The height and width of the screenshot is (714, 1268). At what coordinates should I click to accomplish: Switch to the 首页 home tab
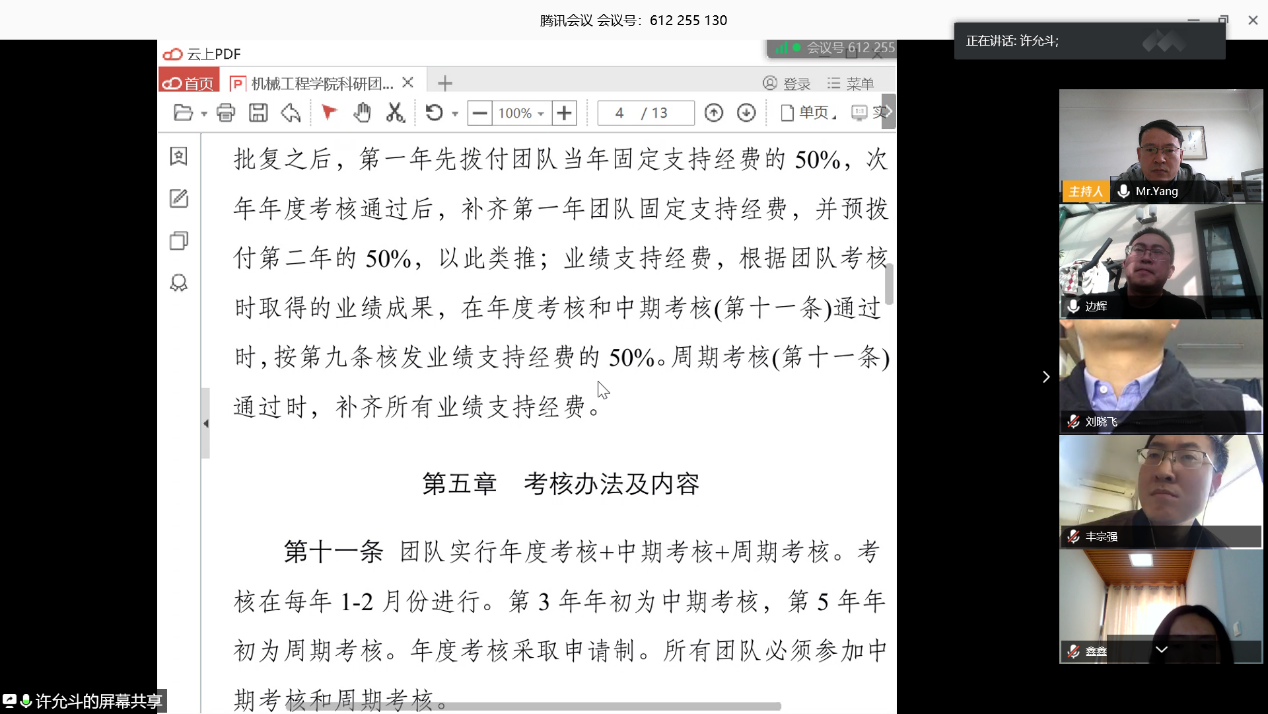tap(189, 83)
